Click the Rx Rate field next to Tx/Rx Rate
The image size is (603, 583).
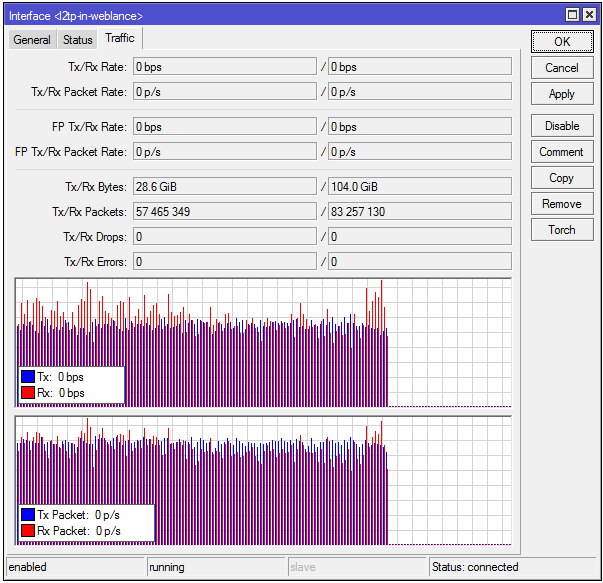[x=420, y=67]
